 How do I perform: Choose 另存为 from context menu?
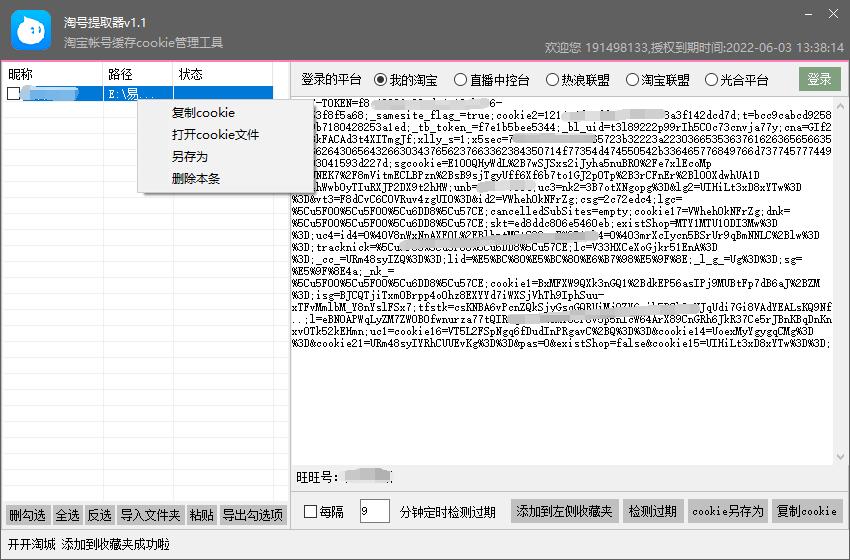[190, 157]
